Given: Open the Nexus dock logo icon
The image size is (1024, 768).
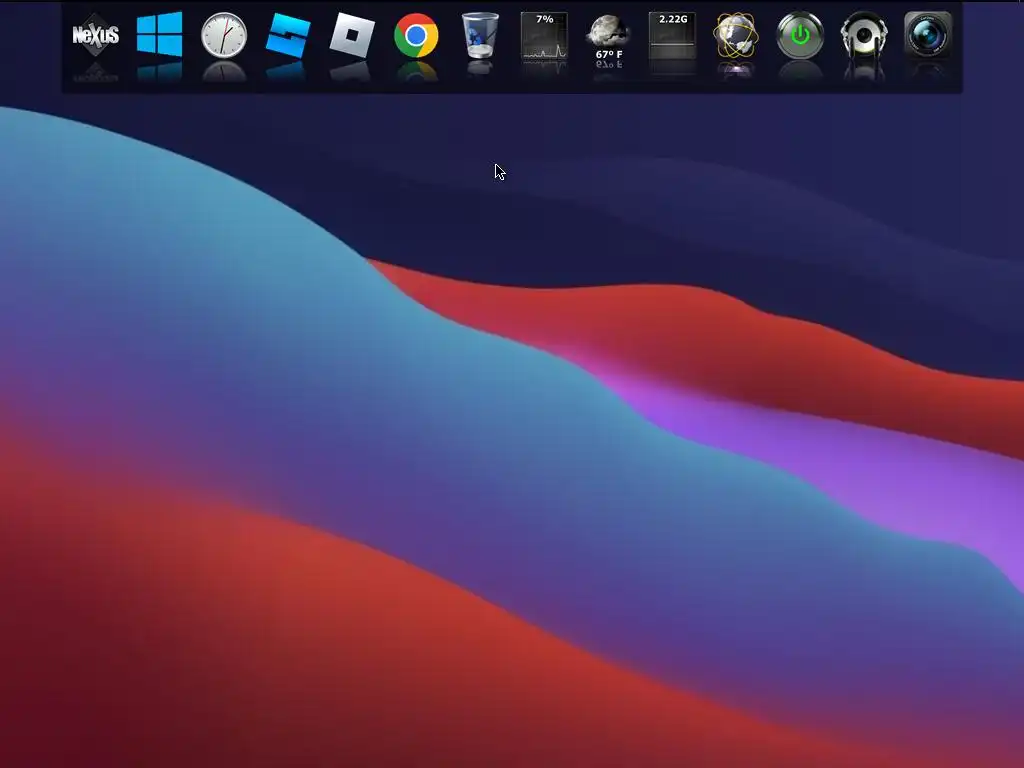Looking at the screenshot, I should tap(95, 35).
